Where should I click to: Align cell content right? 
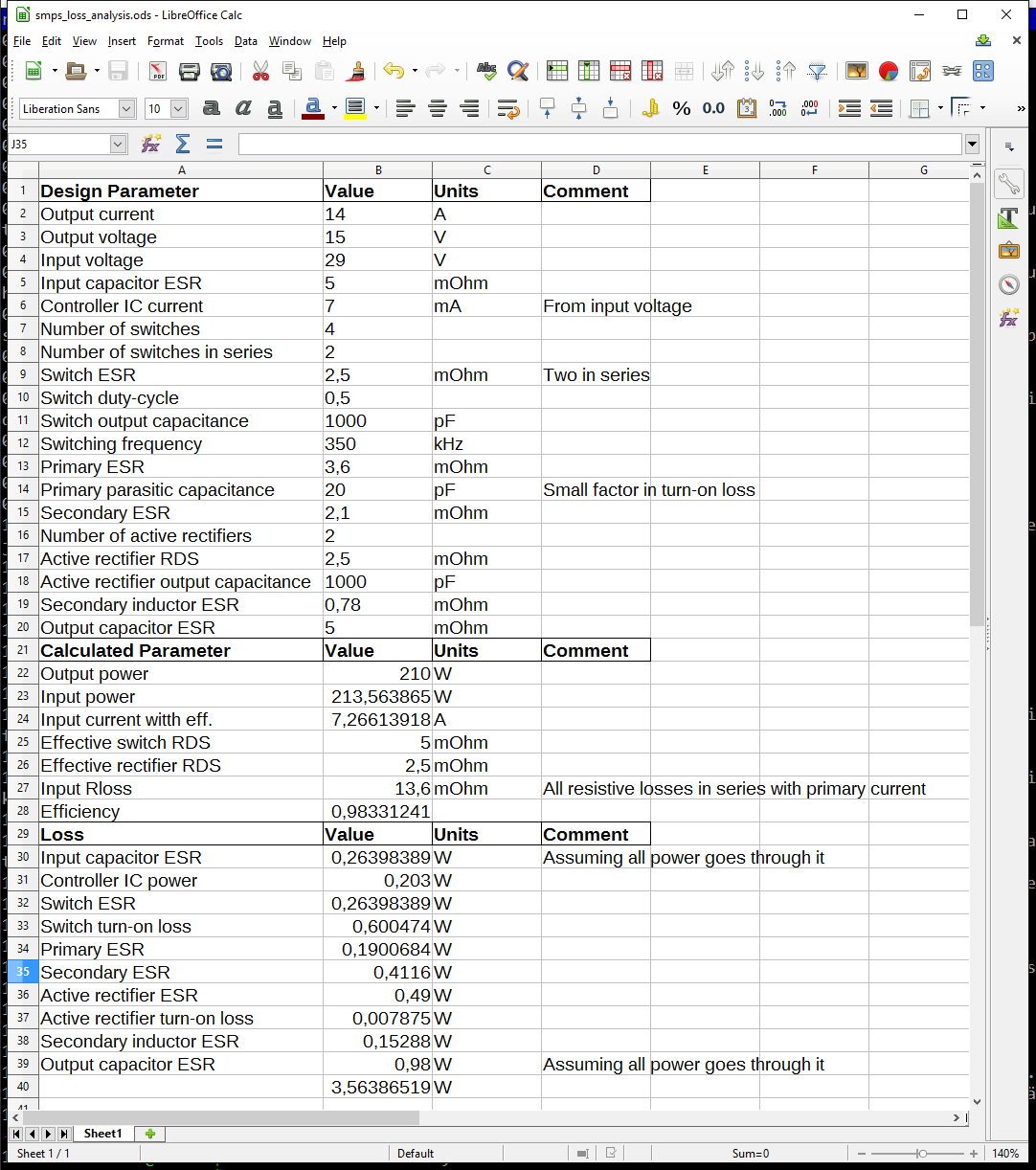click(469, 109)
